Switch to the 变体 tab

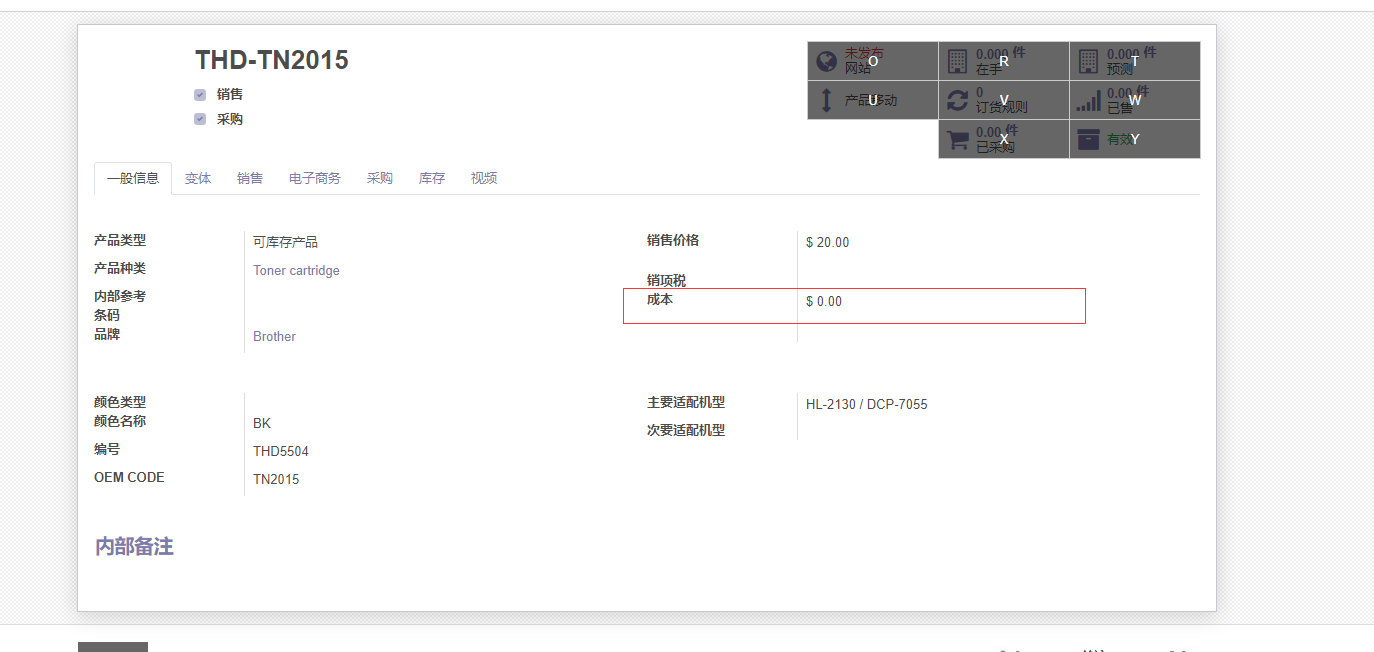[x=198, y=178]
